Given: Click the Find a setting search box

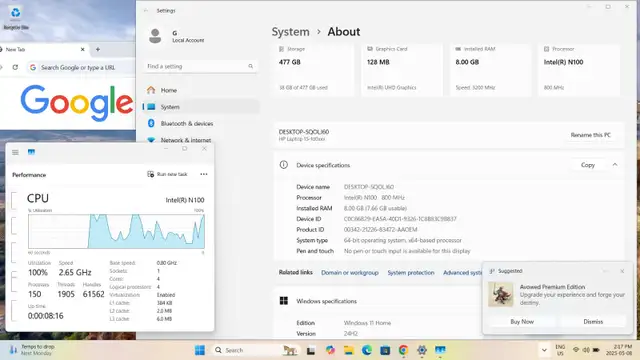Looking at the screenshot, I should (x=200, y=66).
